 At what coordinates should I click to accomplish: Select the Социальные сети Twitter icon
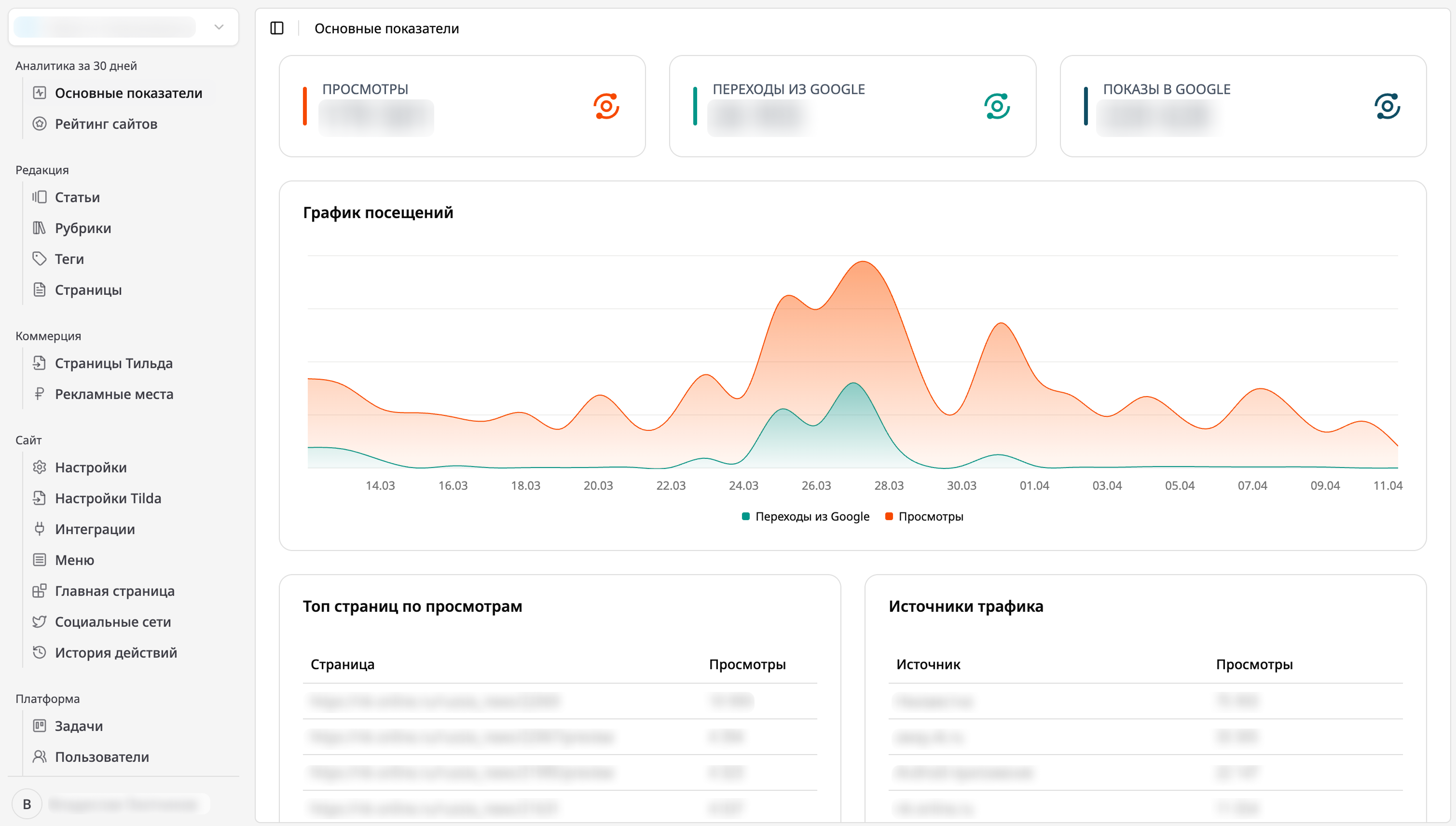40,621
